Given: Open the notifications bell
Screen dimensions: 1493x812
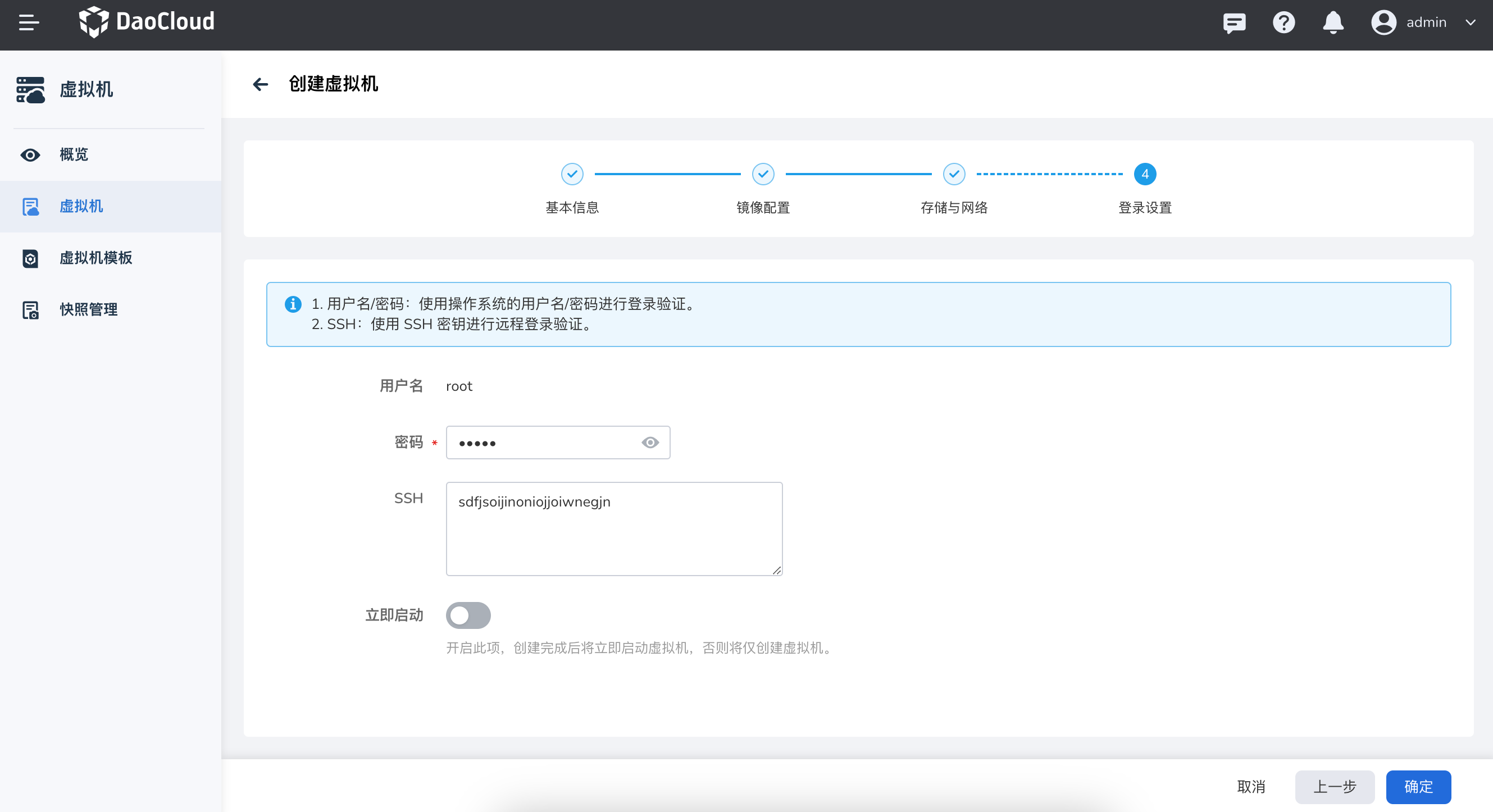Looking at the screenshot, I should click(x=1332, y=23).
